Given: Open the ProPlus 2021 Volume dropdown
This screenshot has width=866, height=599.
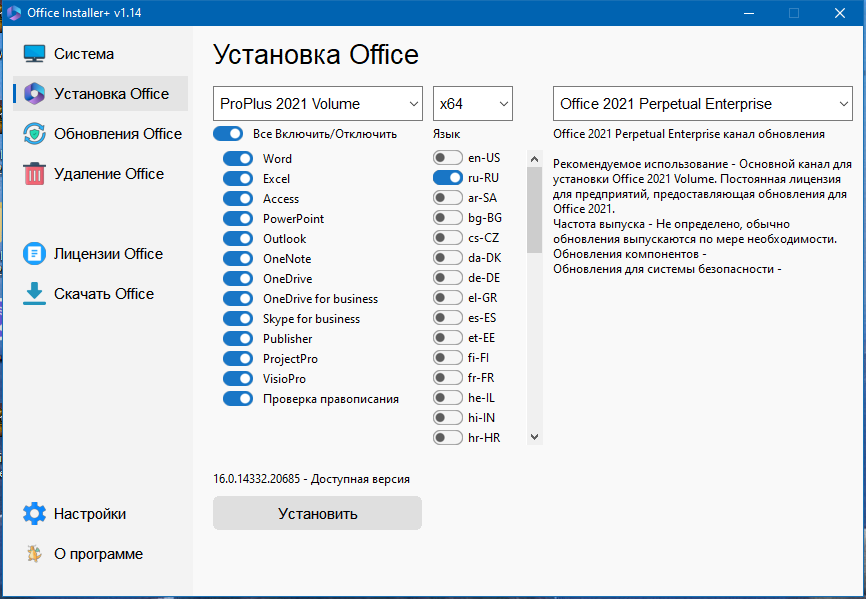Looking at the screenshot, I should point(318,103).
